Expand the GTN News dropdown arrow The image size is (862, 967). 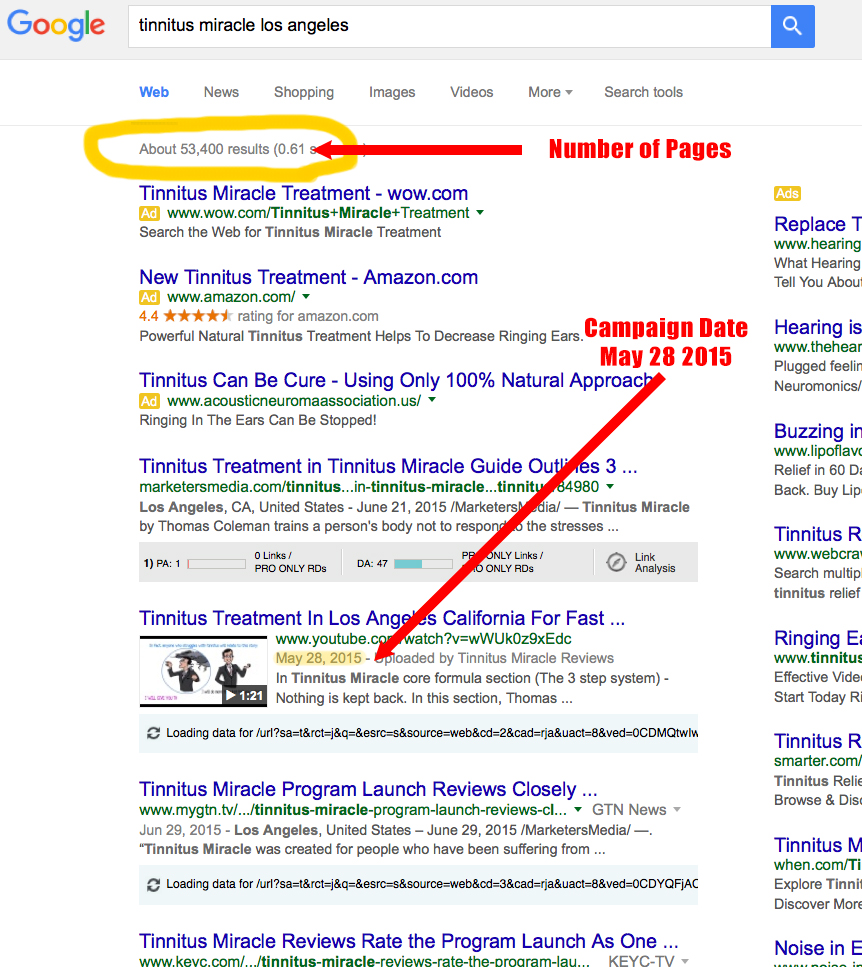(x=677, y=809)
